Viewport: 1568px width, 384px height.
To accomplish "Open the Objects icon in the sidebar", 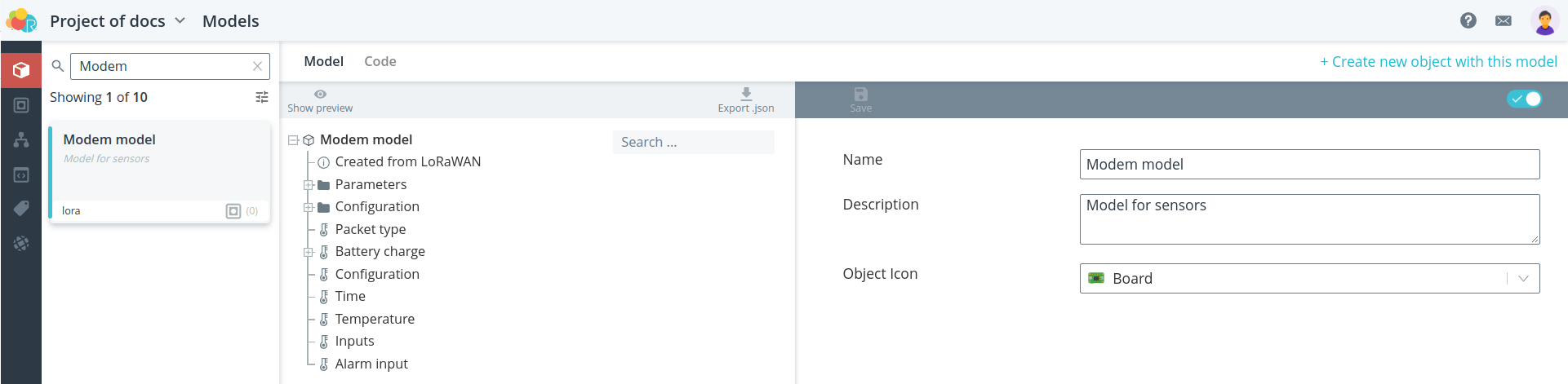I will pos(21,105).
